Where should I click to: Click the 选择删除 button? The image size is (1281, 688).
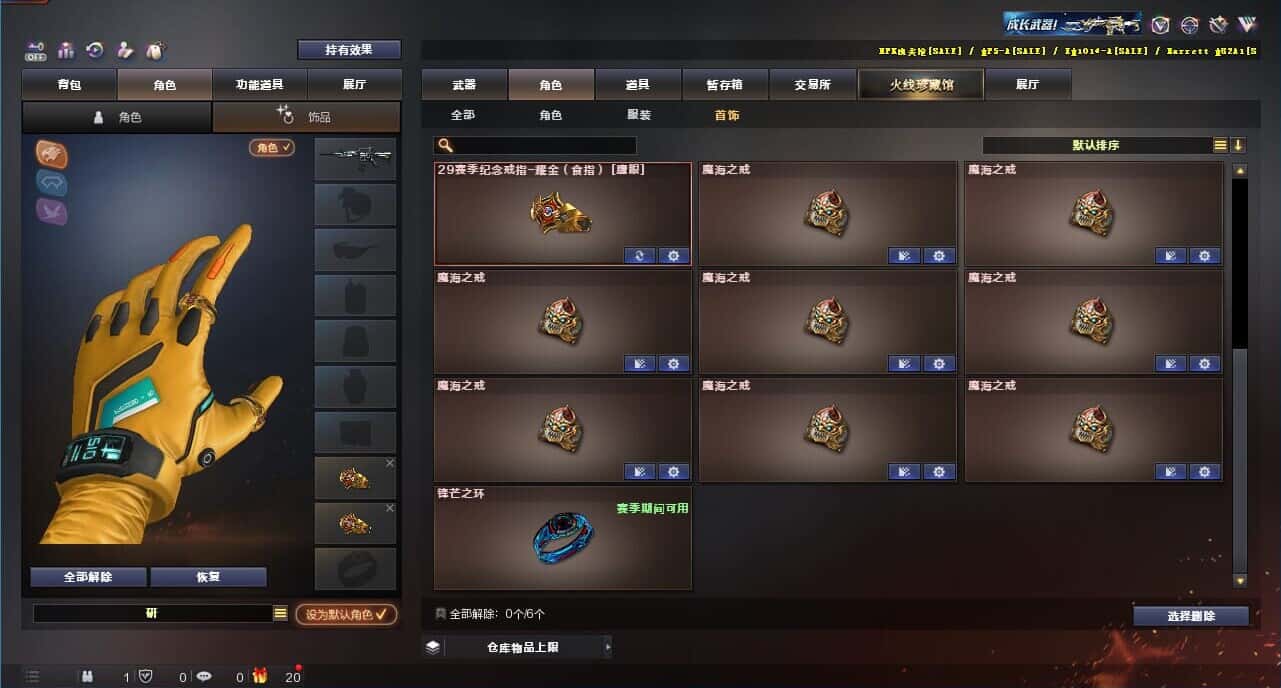(1190, 616)
